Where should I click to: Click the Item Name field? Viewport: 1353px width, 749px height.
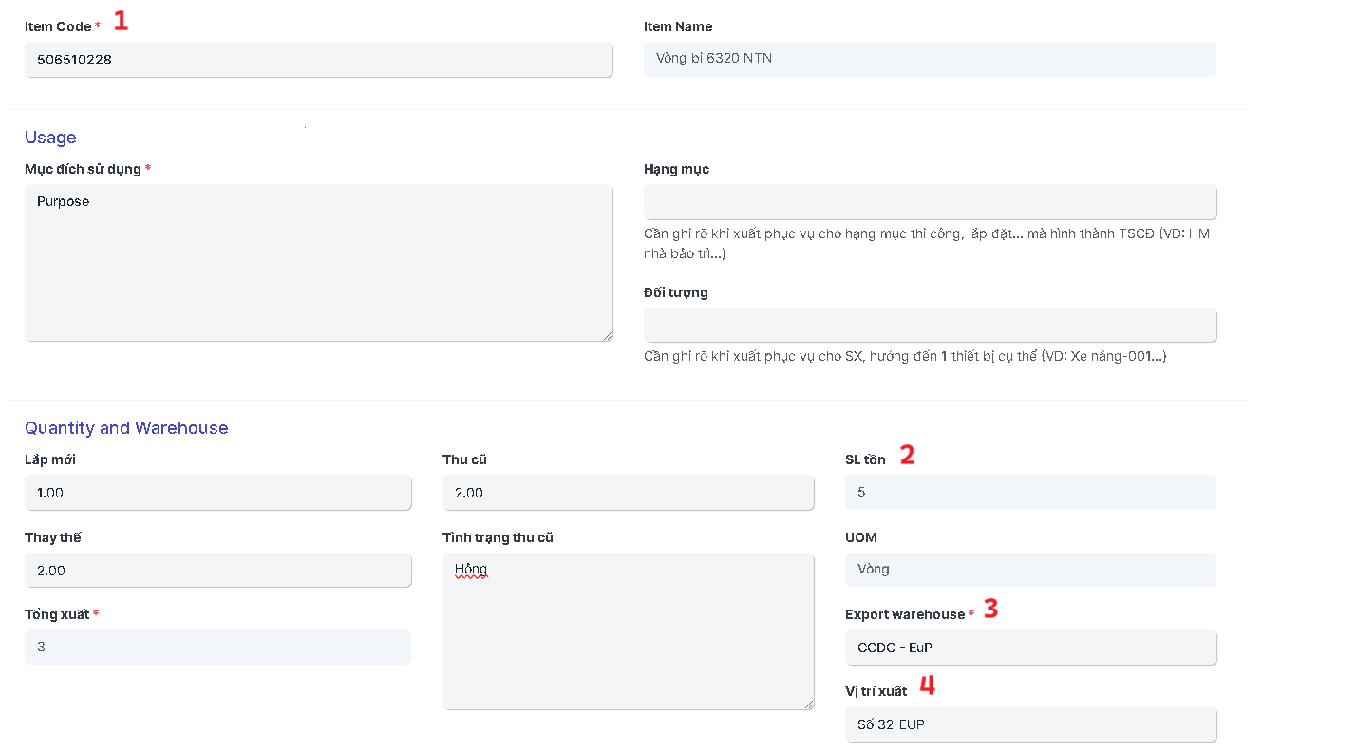(x=929, y=59)
